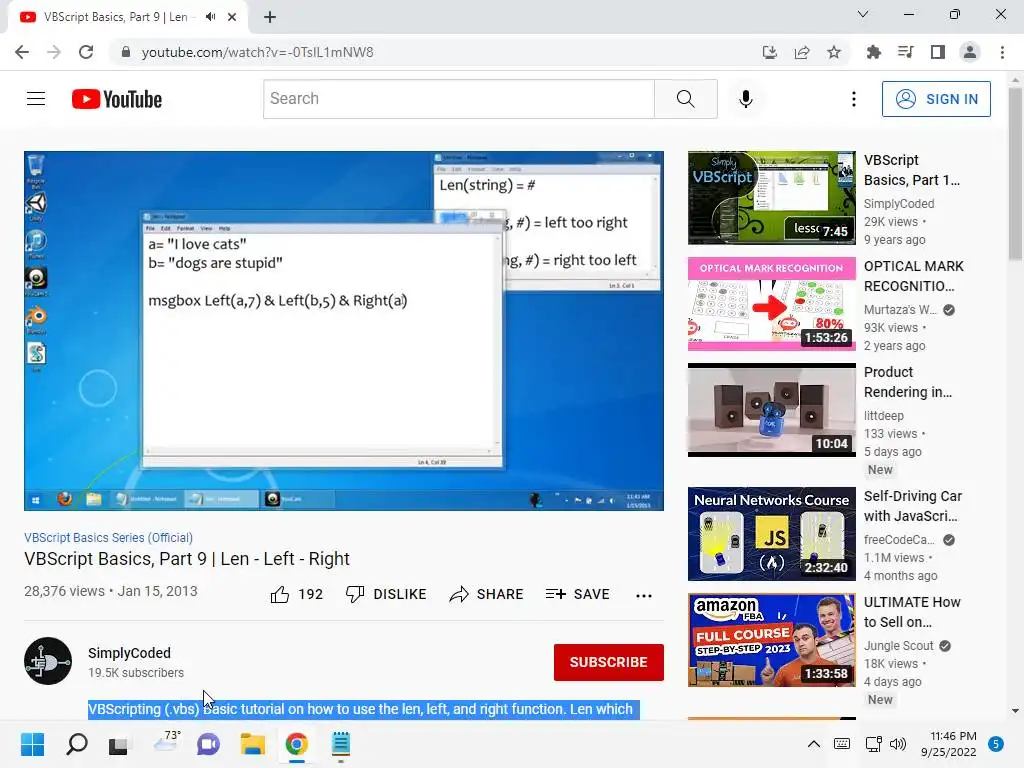This screenshot has height=768, width=1024.
Task: Focus the YouTube search field
Action: coord(458,99)
